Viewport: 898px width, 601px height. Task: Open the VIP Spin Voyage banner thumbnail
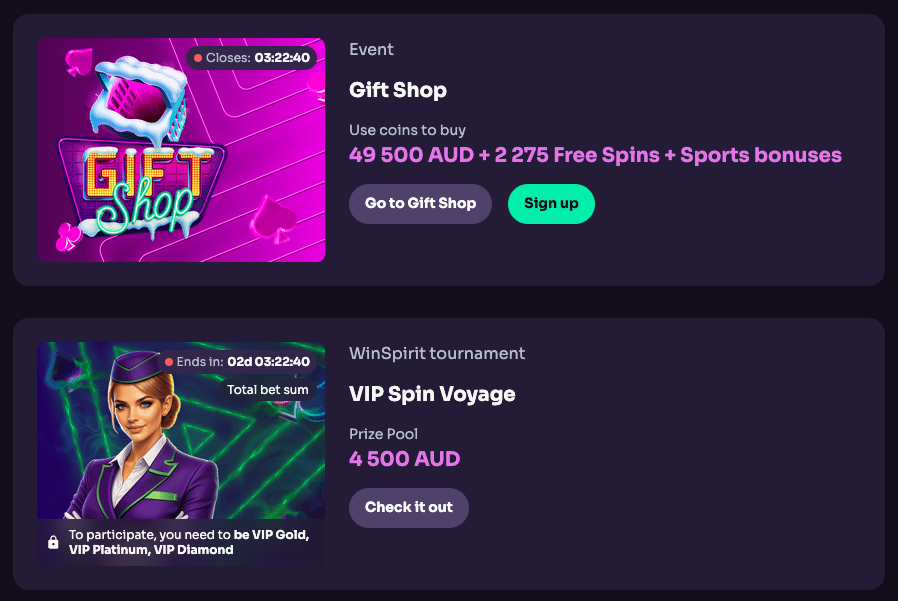click(x=181, y=452)
